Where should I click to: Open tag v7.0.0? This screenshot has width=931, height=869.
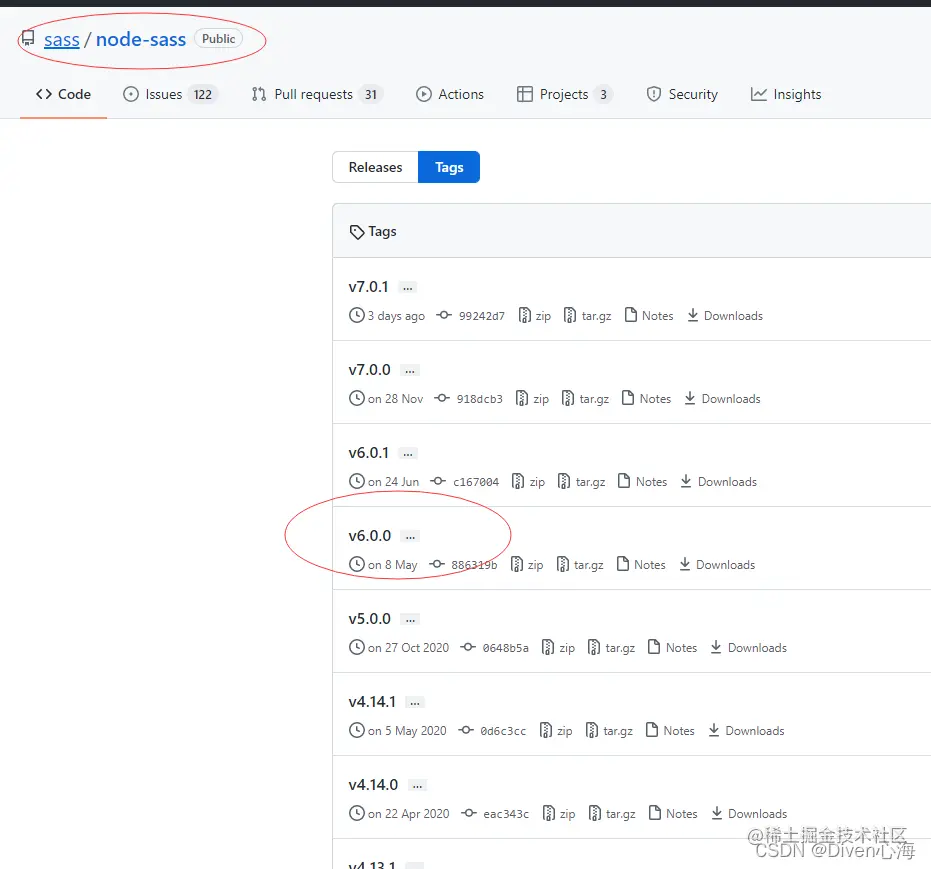coord(369,370)
